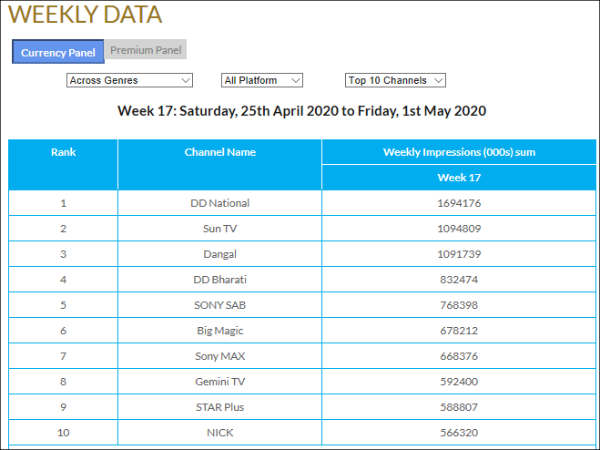The width and height of the screenshot is (600, 450).
Task: Click the Dangal channel name
Action: click(x=220, y=254)
